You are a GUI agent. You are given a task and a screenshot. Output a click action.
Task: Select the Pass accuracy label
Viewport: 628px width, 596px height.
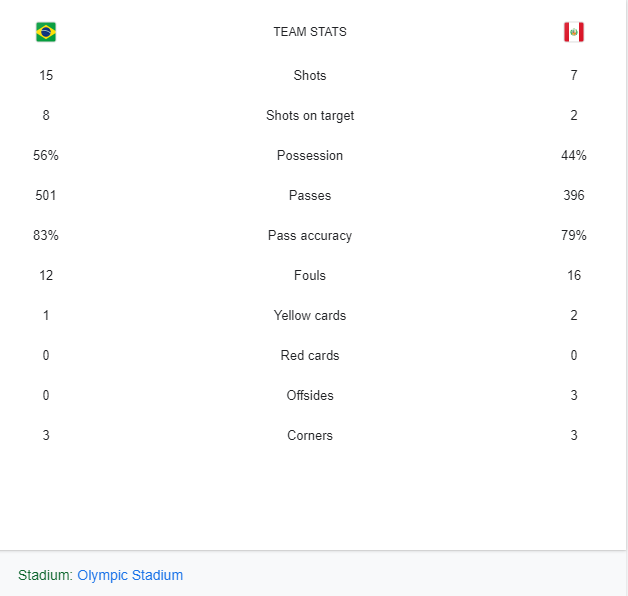coord(310,236)
